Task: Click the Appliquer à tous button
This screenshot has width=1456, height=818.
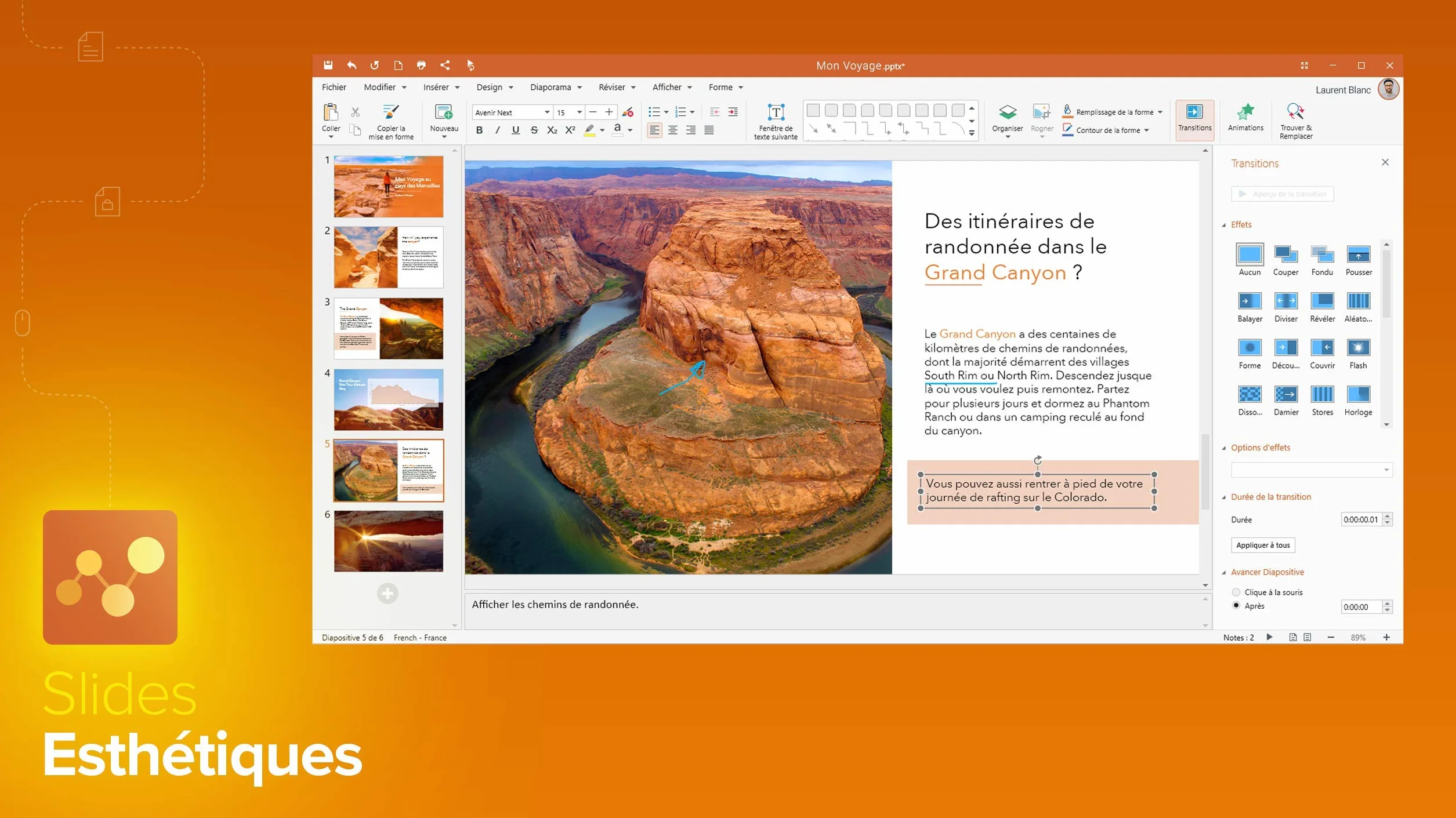Action: (1262, 545)
